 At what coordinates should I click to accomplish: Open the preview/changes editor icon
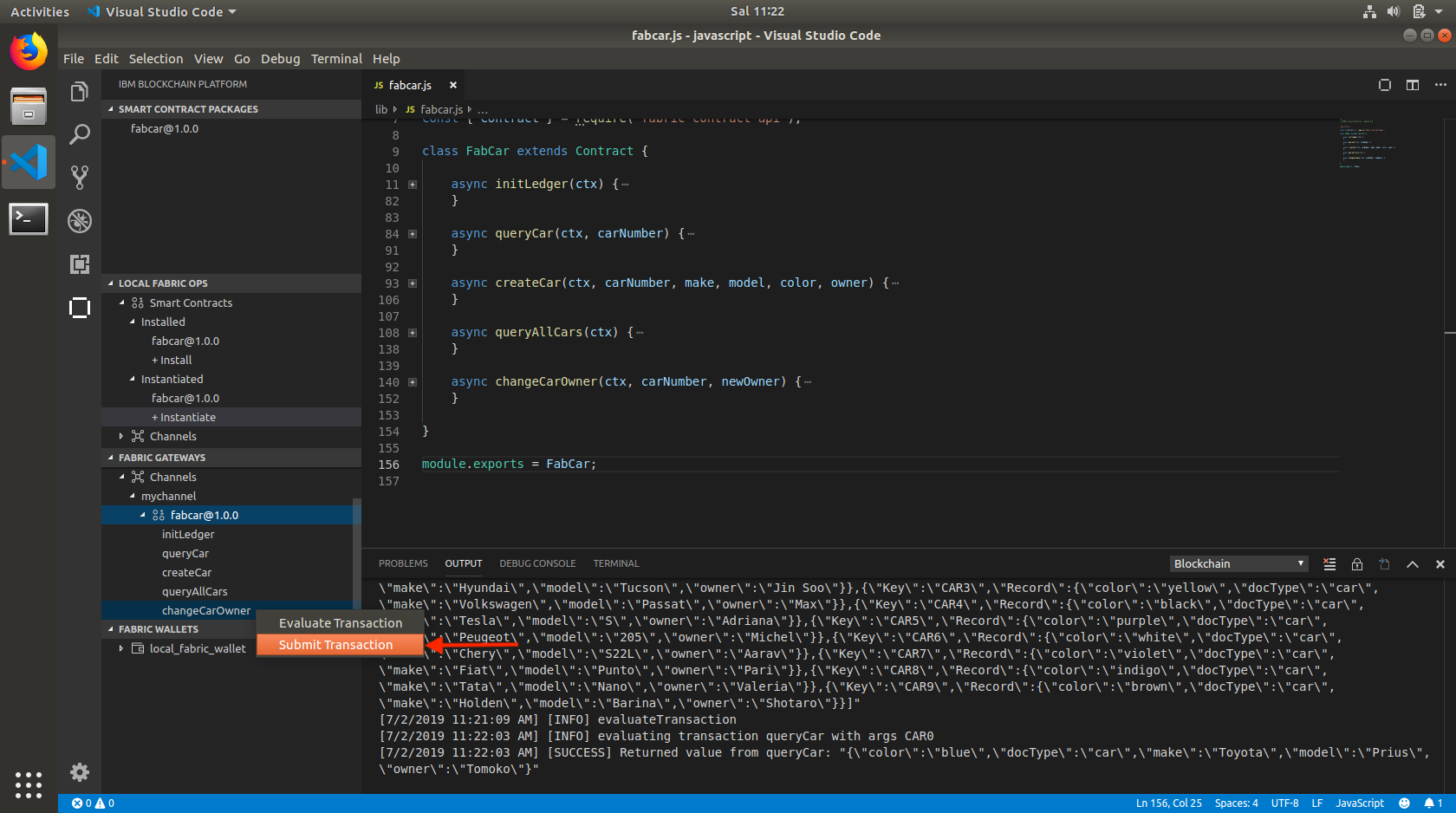click(x=1385, y=85)
